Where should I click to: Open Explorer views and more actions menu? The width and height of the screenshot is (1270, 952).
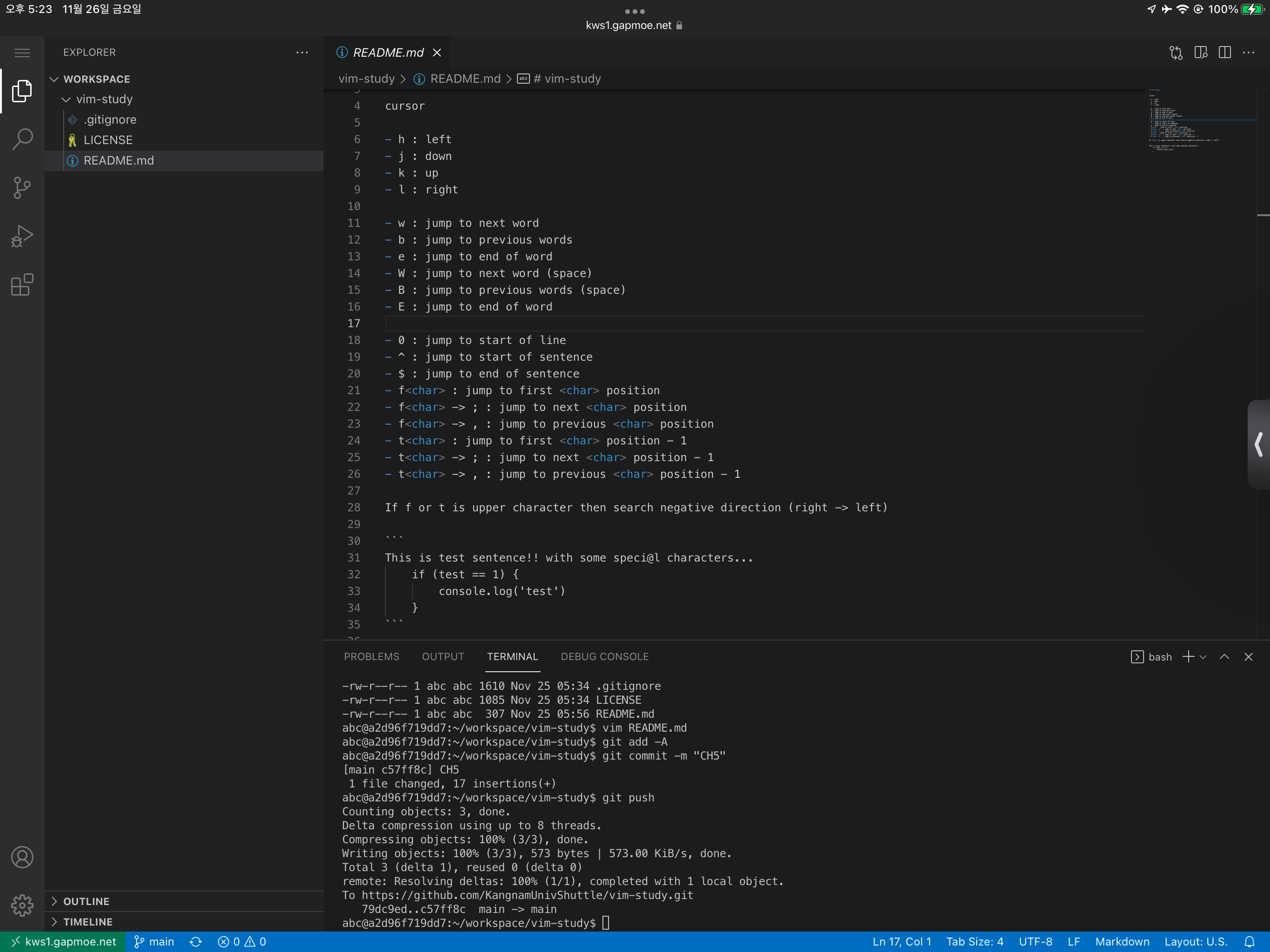click(302, 52)
